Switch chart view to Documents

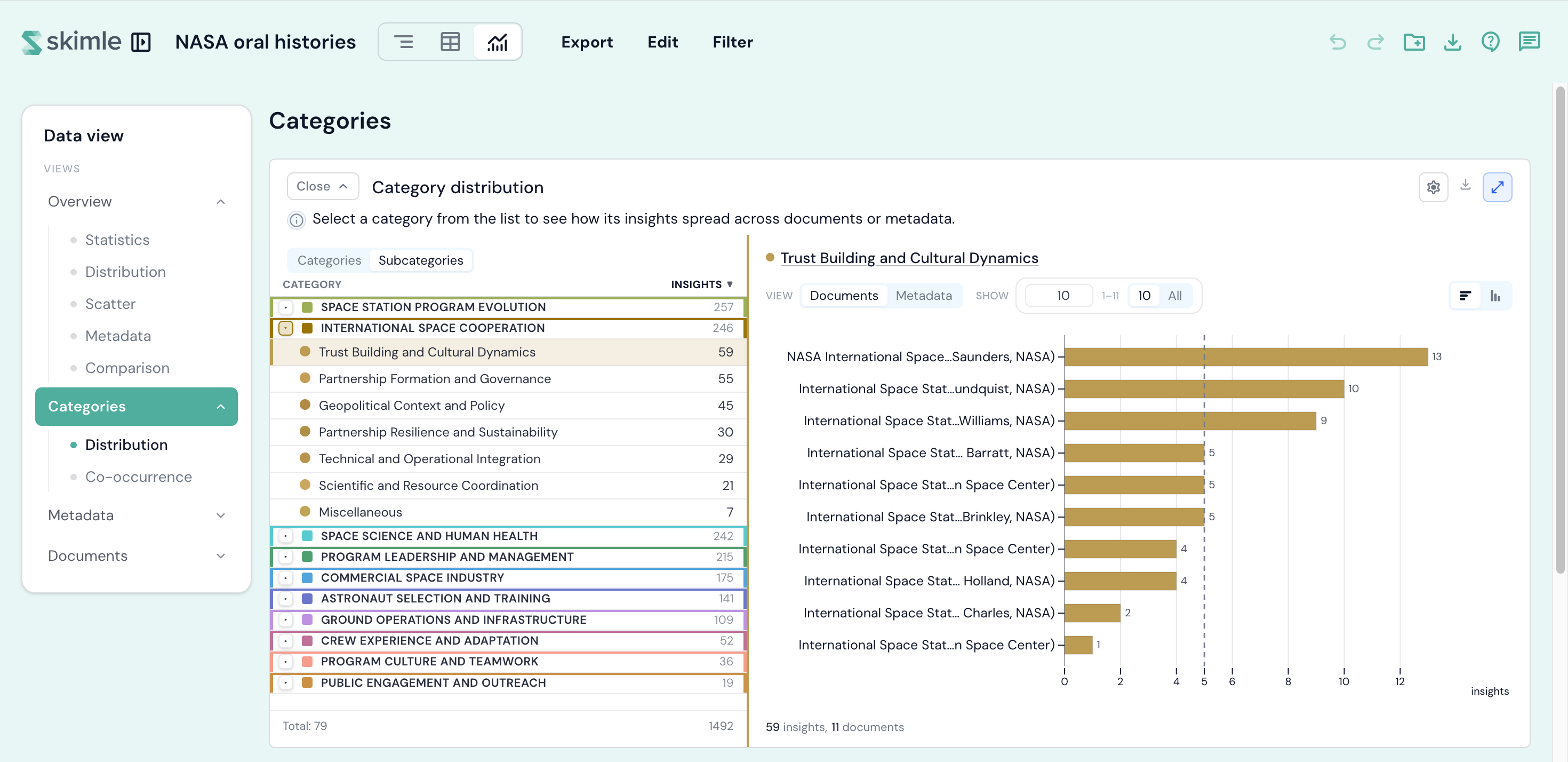pos(844,296)
